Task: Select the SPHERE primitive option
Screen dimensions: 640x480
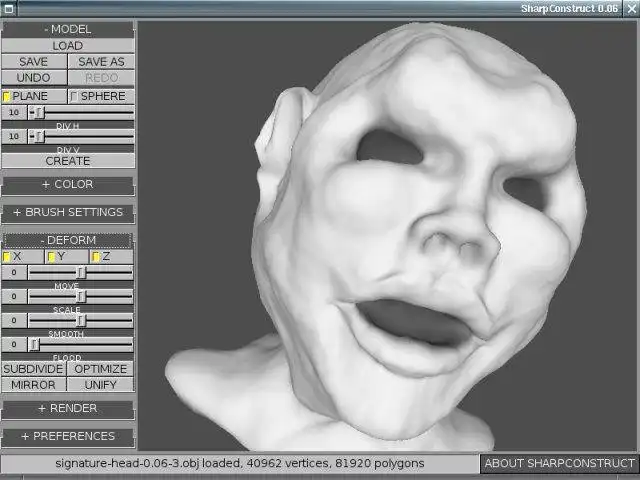Action: pos(101,96)
